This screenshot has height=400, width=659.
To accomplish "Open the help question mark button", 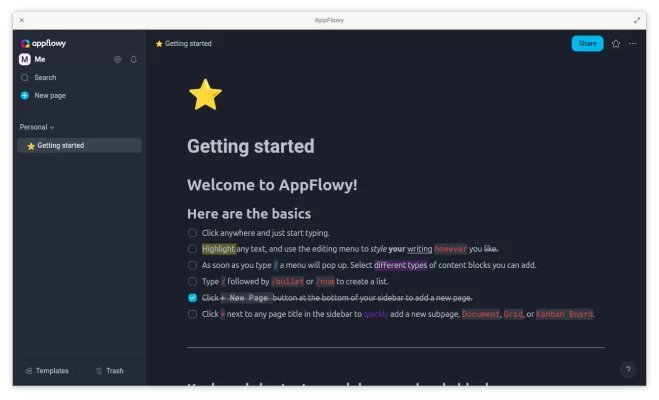I will 628,369.
